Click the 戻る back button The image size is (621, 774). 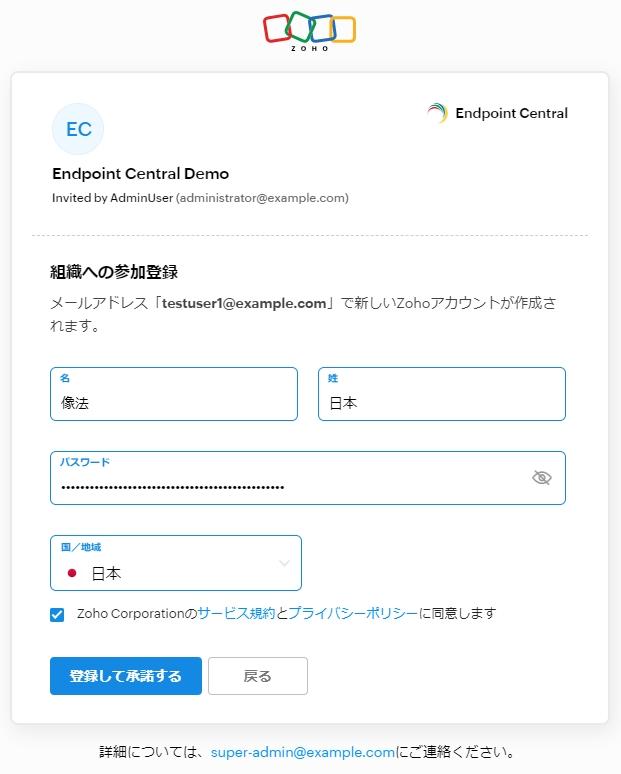tap(257, 676)
